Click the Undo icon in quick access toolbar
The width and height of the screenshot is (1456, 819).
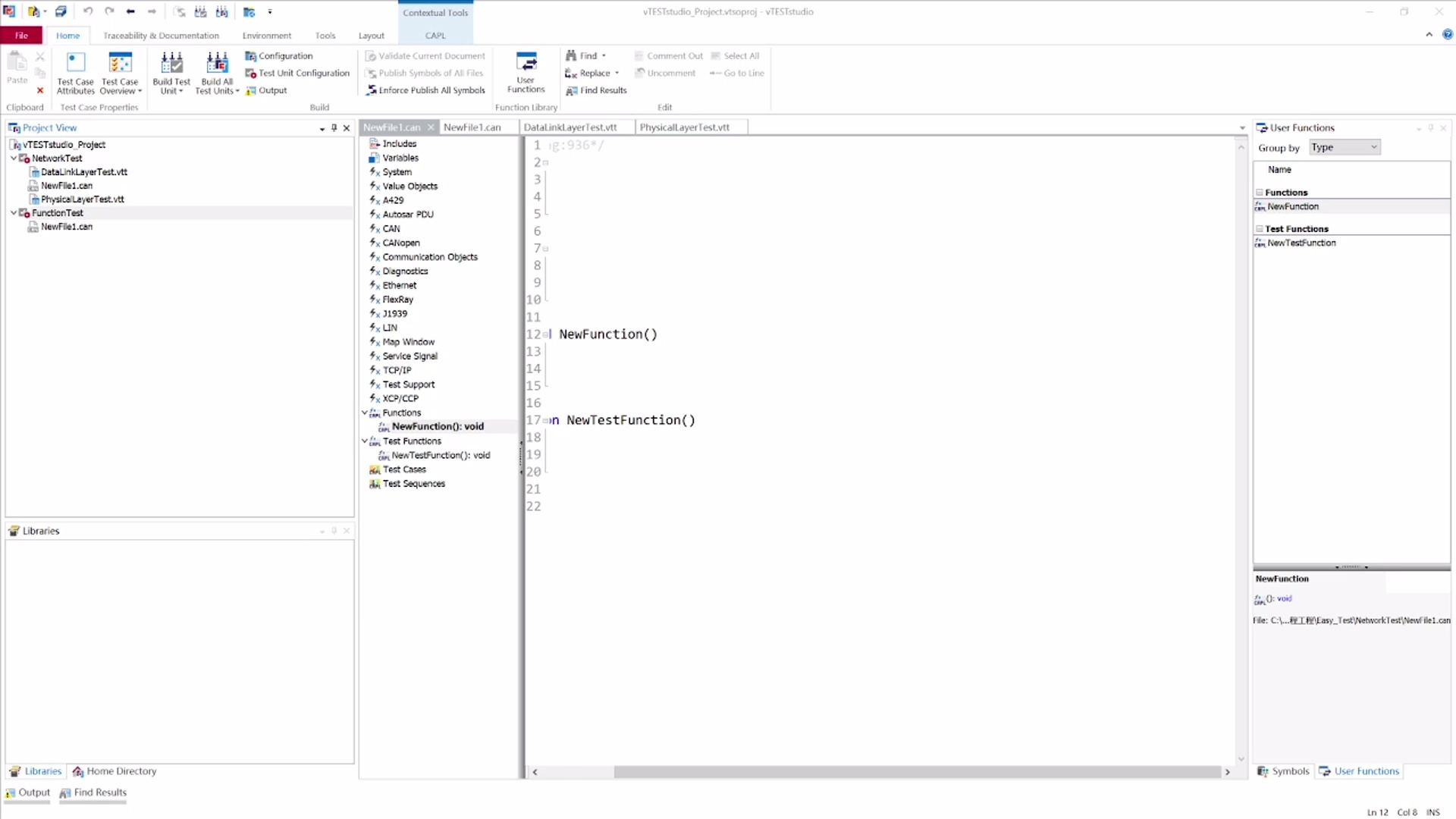click(x=89, y=11)
